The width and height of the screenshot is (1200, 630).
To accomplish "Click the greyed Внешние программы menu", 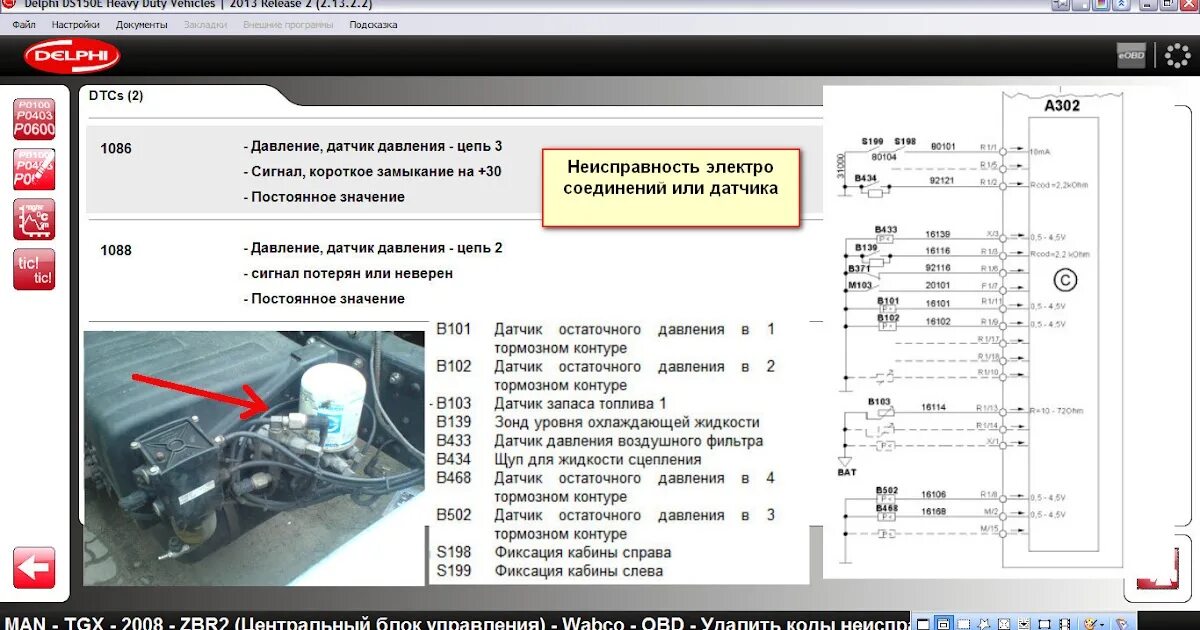I will (288, 24).
